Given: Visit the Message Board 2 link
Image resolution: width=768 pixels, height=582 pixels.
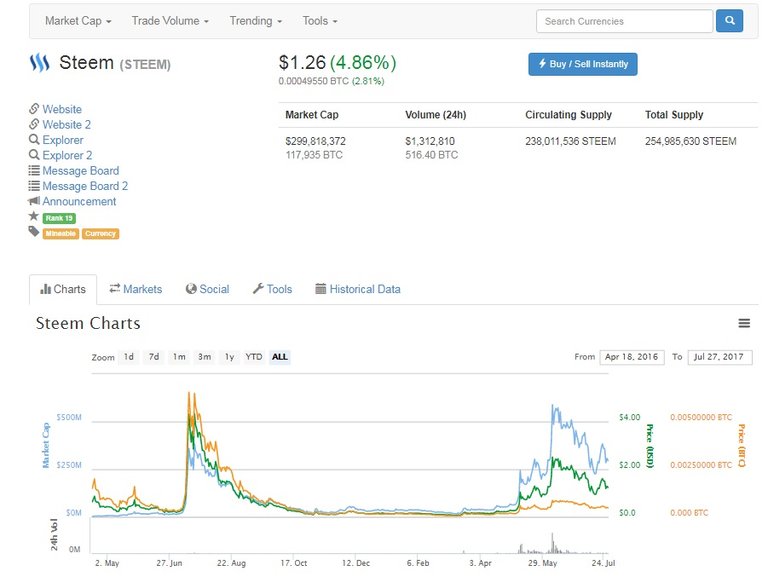Looking at the screenshot, I should tap(85, 186).
